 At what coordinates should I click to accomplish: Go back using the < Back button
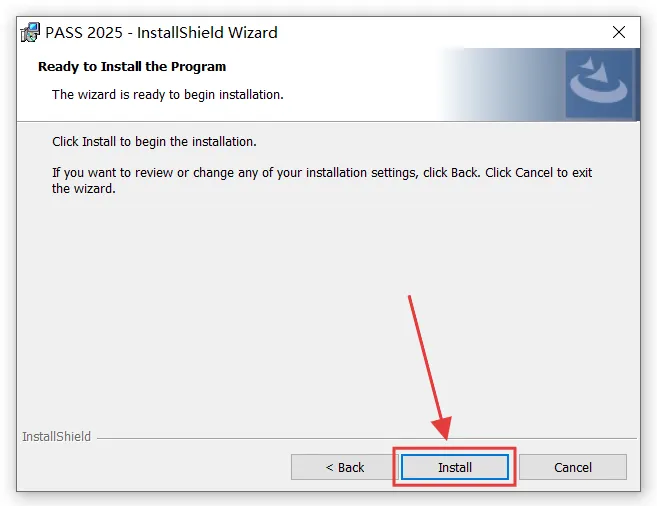pos(344,467)
